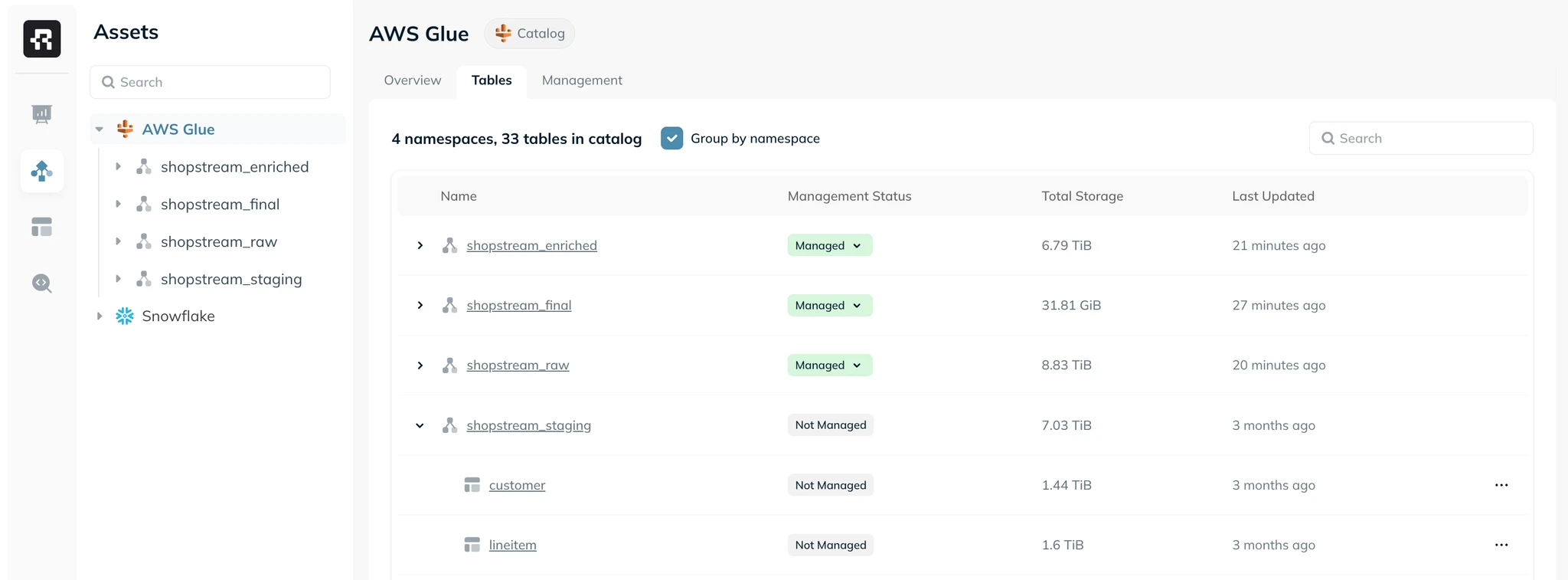Click the Name column header
The width and height of the screenshot is (1568, 580).
[459, 196]
